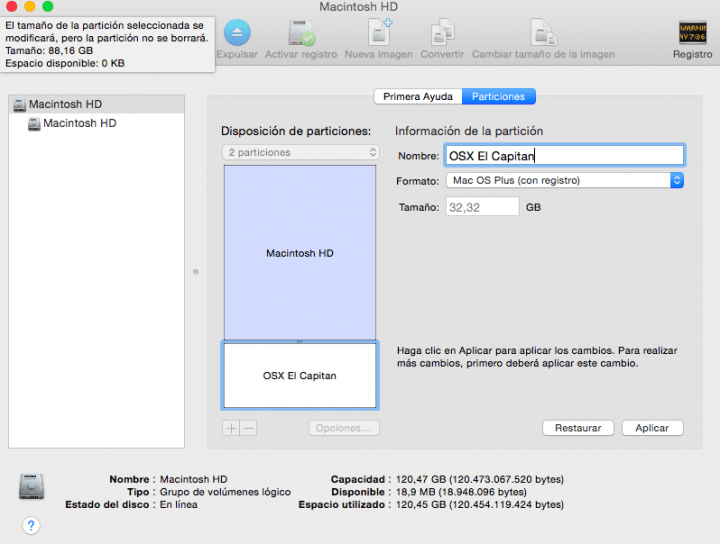Image resolution: width=720 pixels, height=544 pixels.
Task: Switch to the Primera Ayuda tab
Action: tap(418, 96)
